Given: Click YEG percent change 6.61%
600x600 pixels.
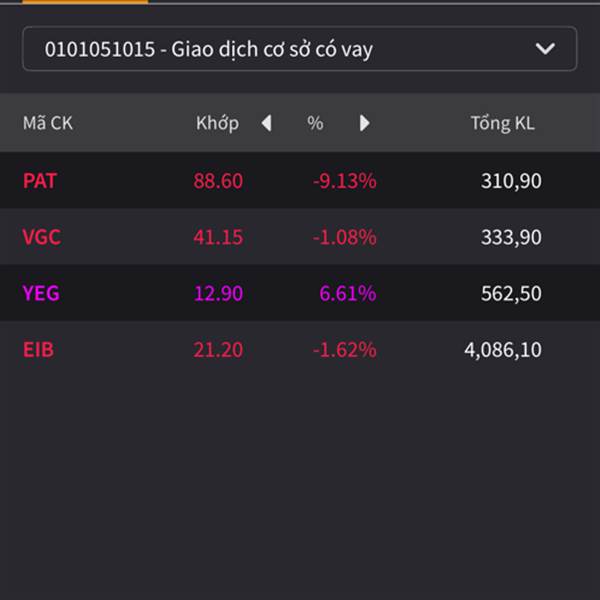Looking at the screenshot, I should (x=347, y=294).
